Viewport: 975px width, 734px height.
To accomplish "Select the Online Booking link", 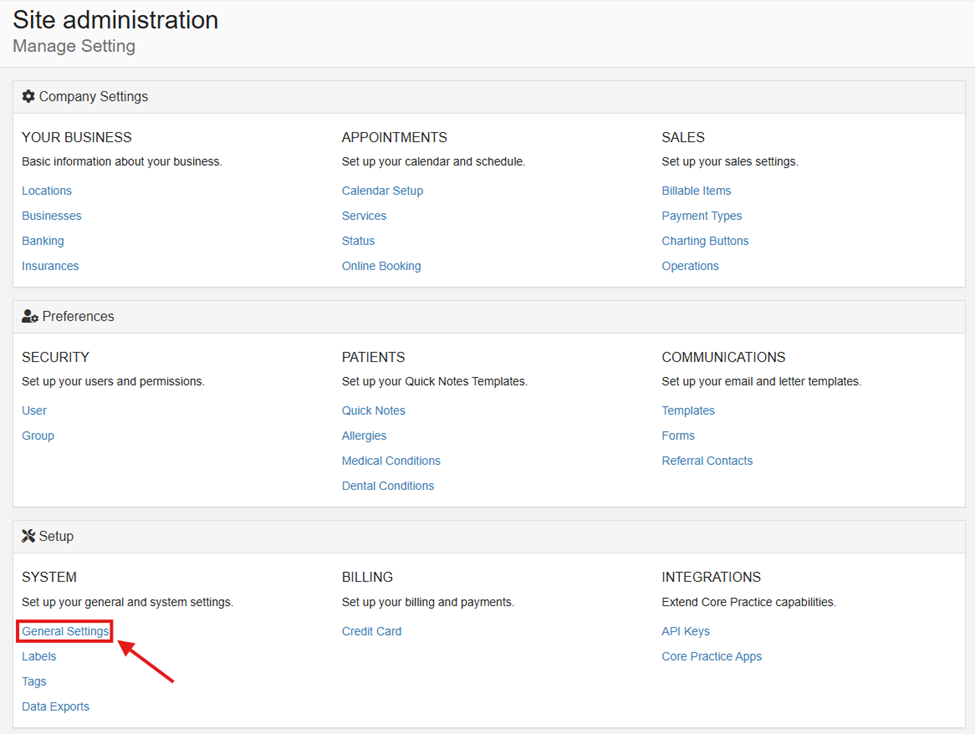I will (x=381, y=266).
